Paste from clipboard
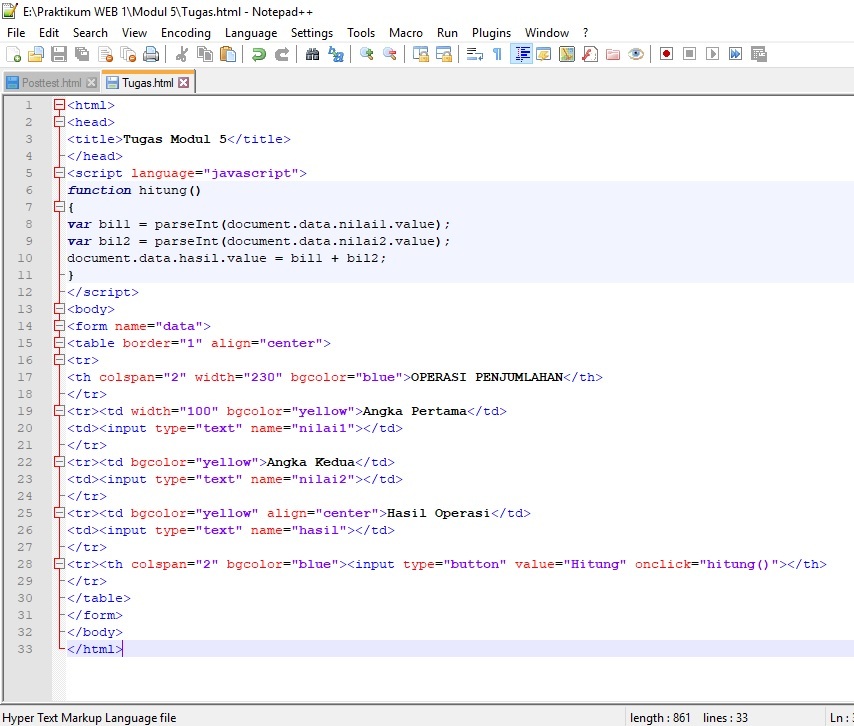 coord(226,54)
